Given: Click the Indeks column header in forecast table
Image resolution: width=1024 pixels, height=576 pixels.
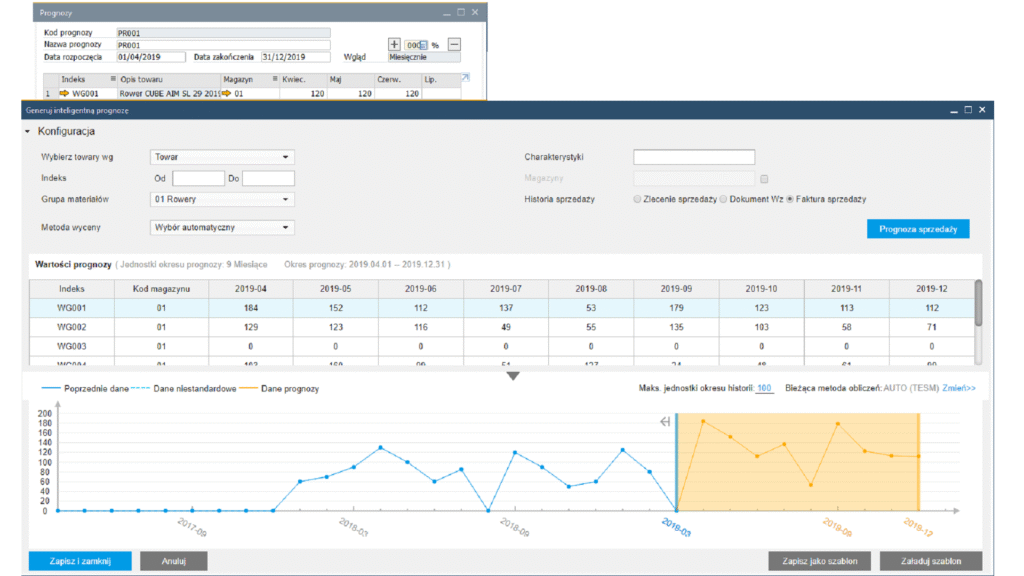Looking at the screenshot, I should 72,289.
